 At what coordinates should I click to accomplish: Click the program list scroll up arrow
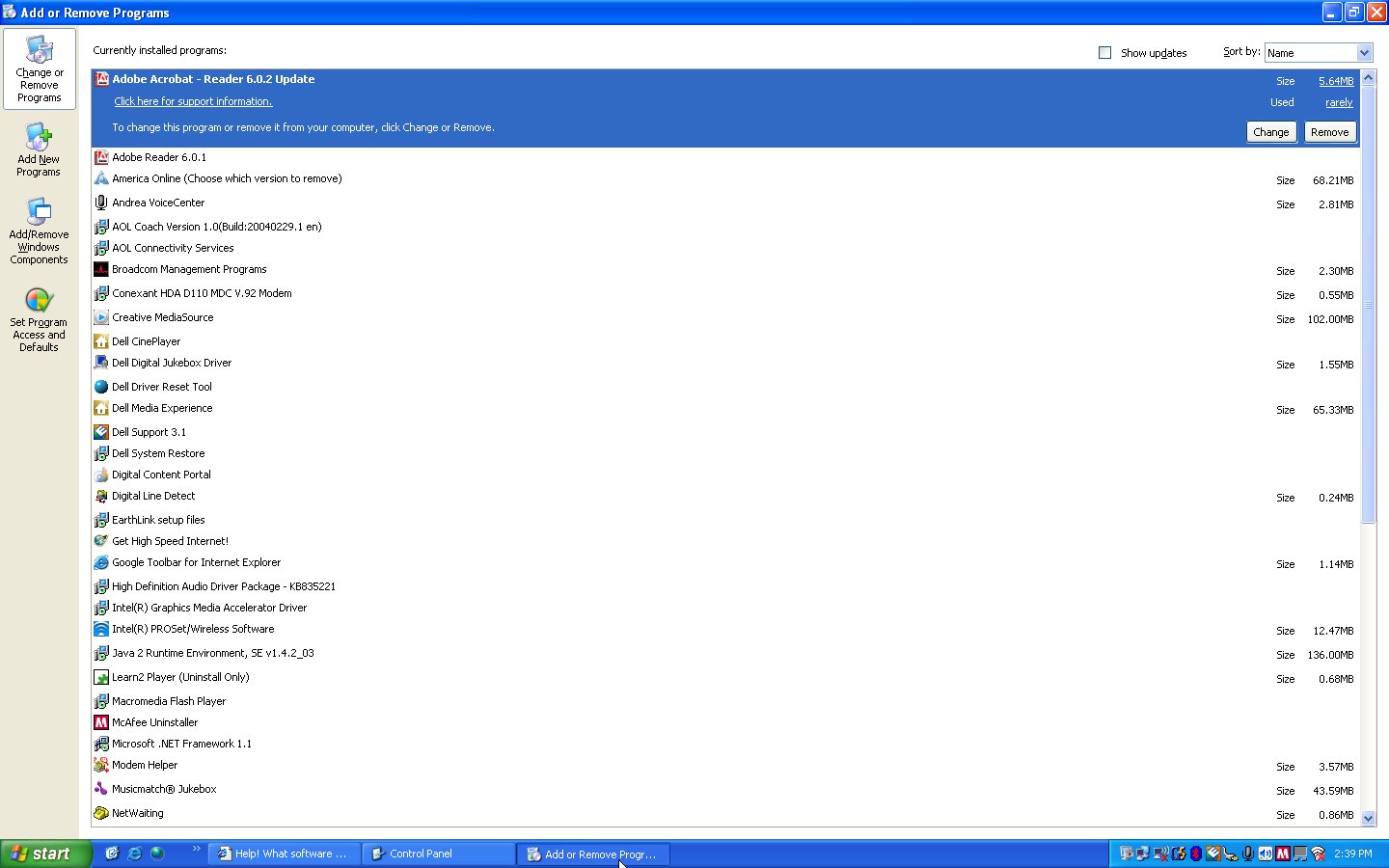coord(1368,78)
